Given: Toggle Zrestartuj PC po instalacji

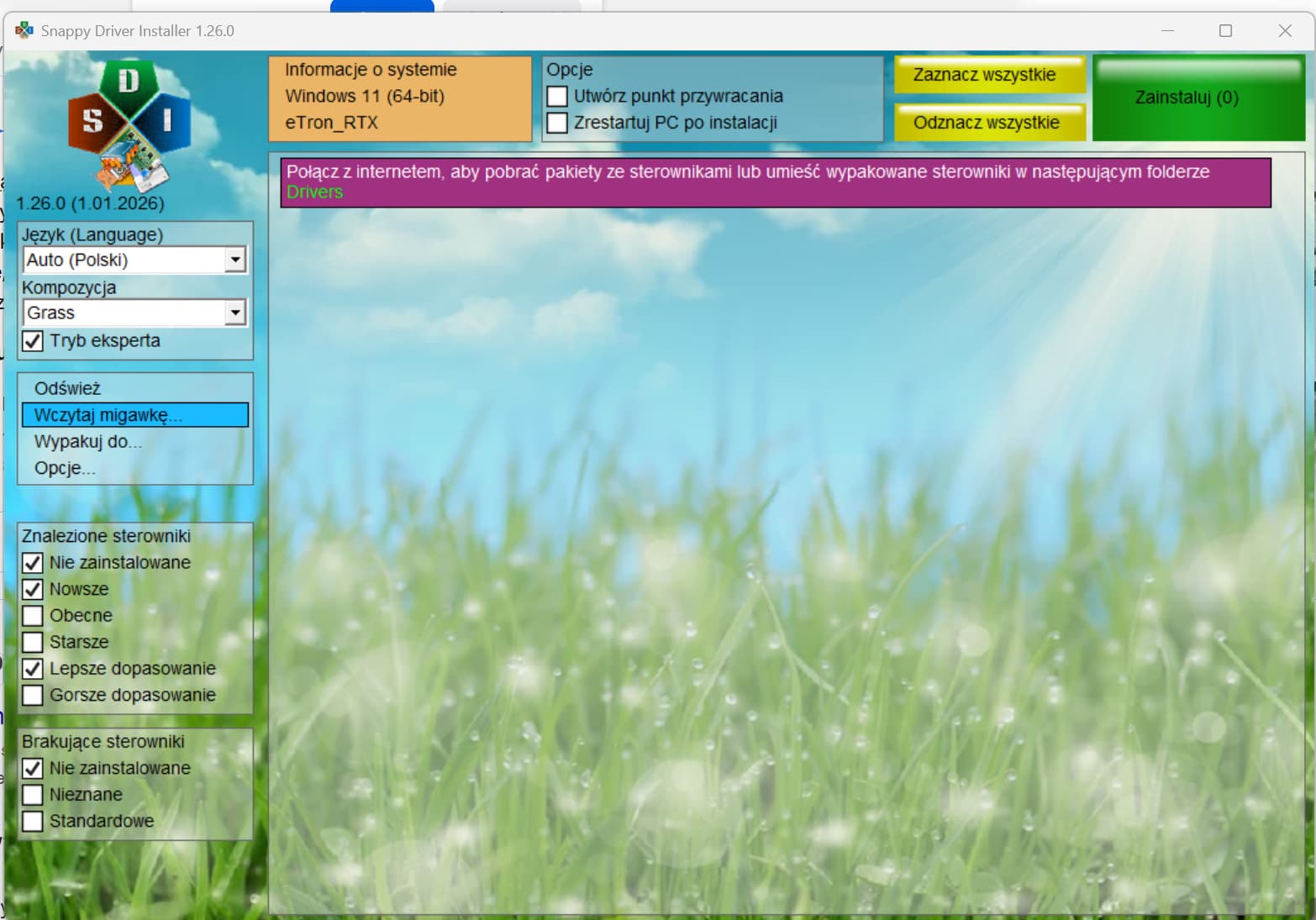Looking at the screenshot, I should 557,124.
